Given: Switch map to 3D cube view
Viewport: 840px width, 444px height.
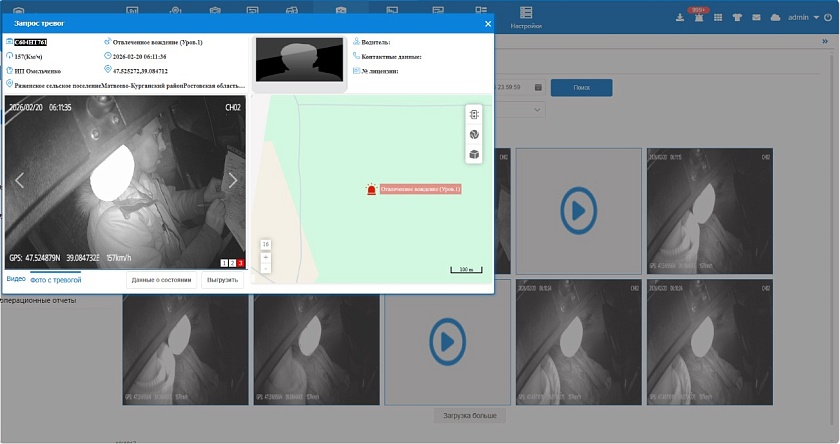Looking at the screenshot, I should (474, 154).
